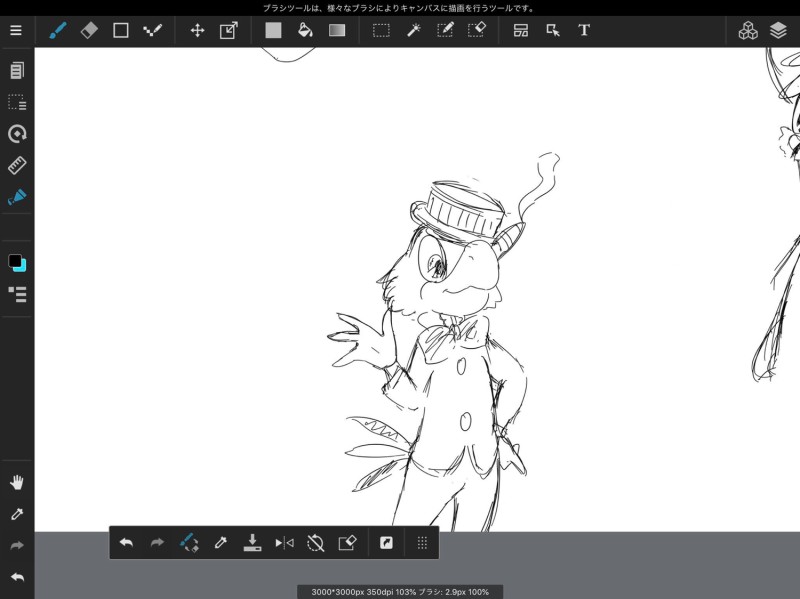Open the selection menu sidebar icon
800x599 pixels.
click(x=17, y=102)
